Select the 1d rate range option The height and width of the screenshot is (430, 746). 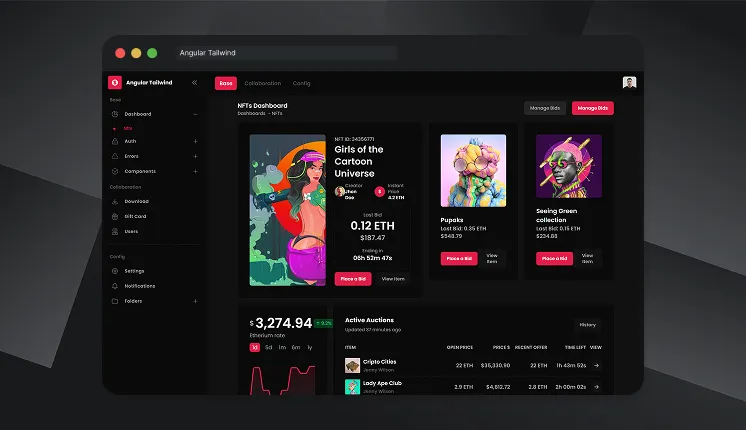point(255,347)
